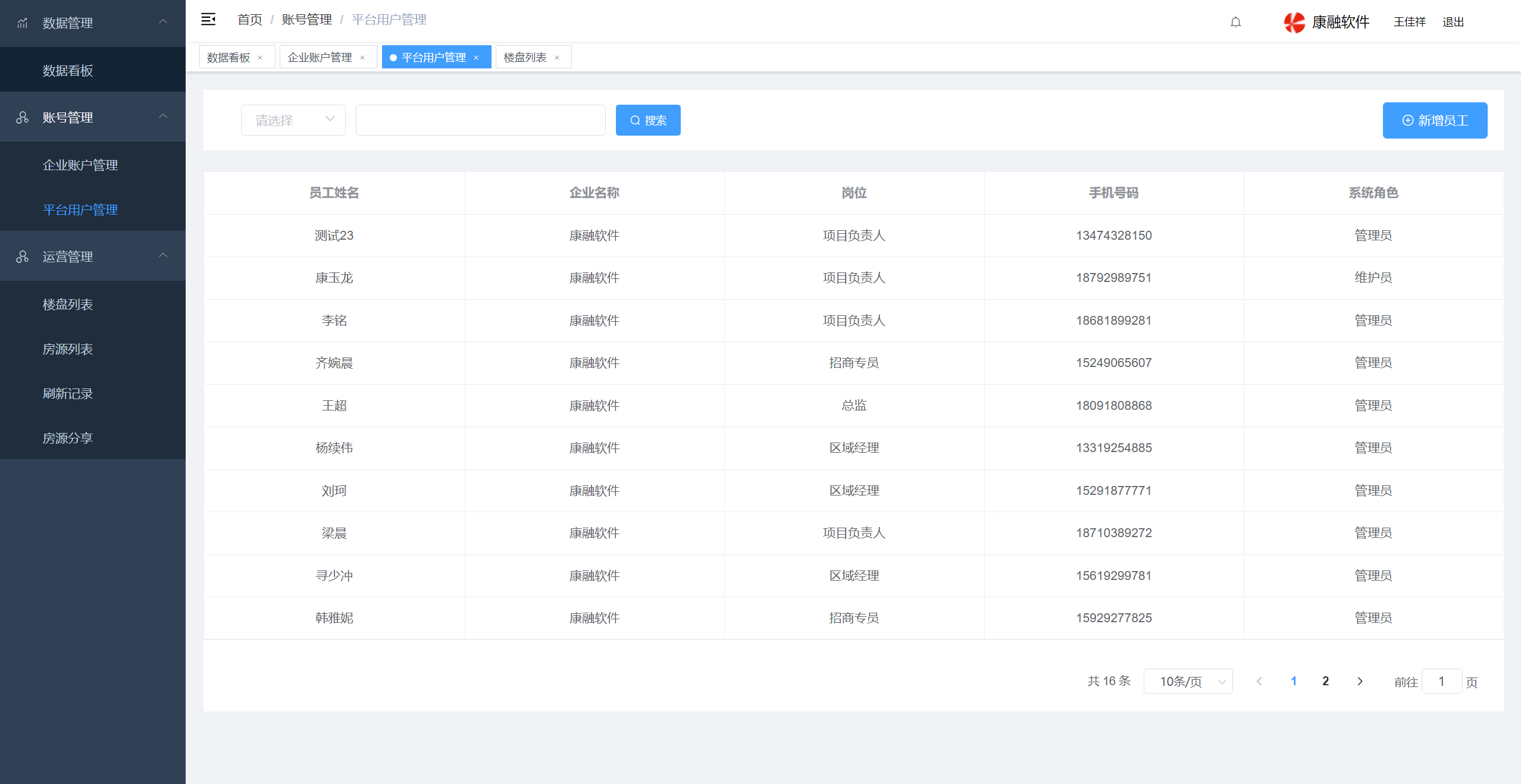
Task: Open 数据看板 in the sidebar
Action: 93,71
